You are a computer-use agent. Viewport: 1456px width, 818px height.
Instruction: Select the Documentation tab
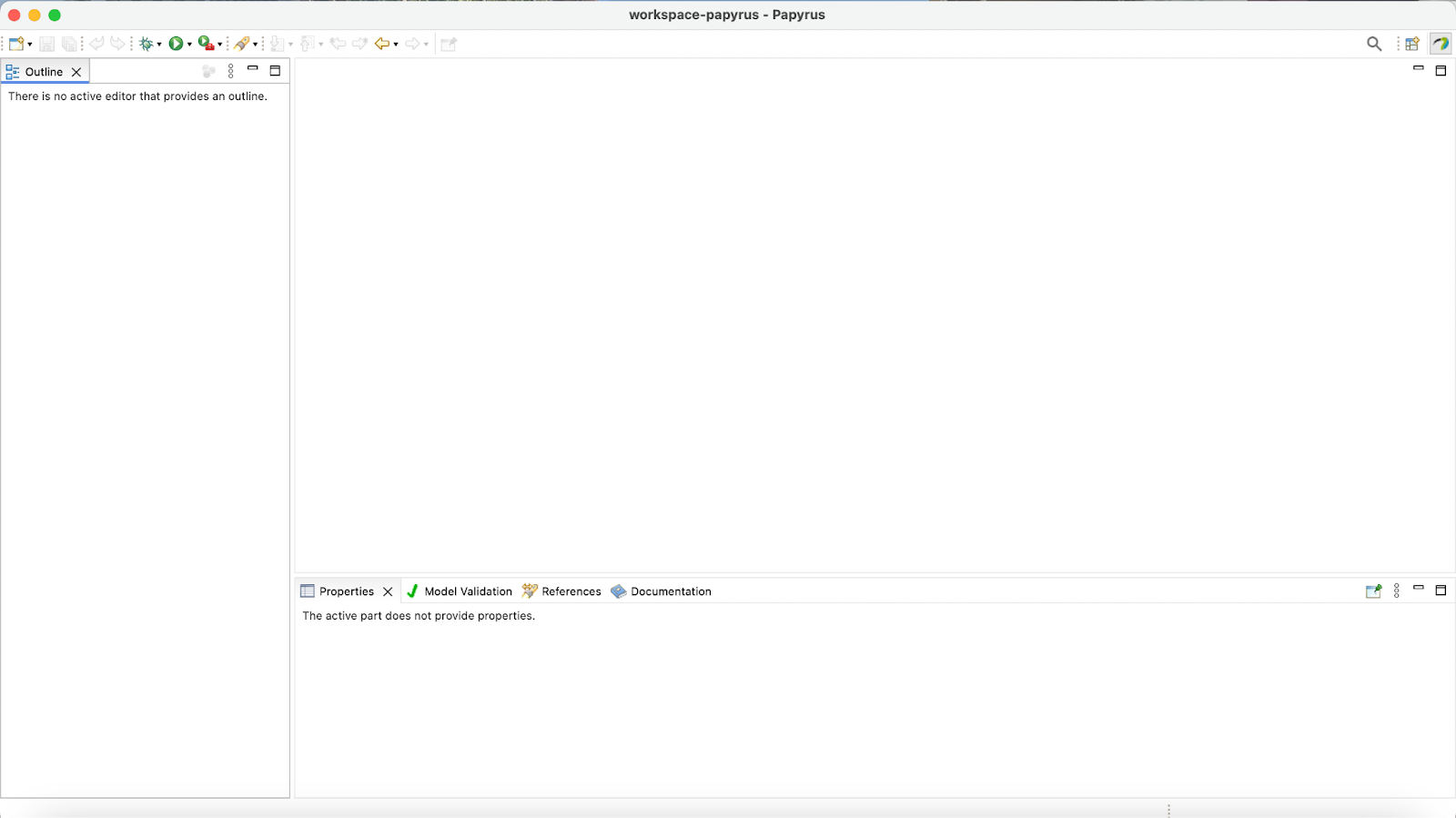(x=662, y=591)
